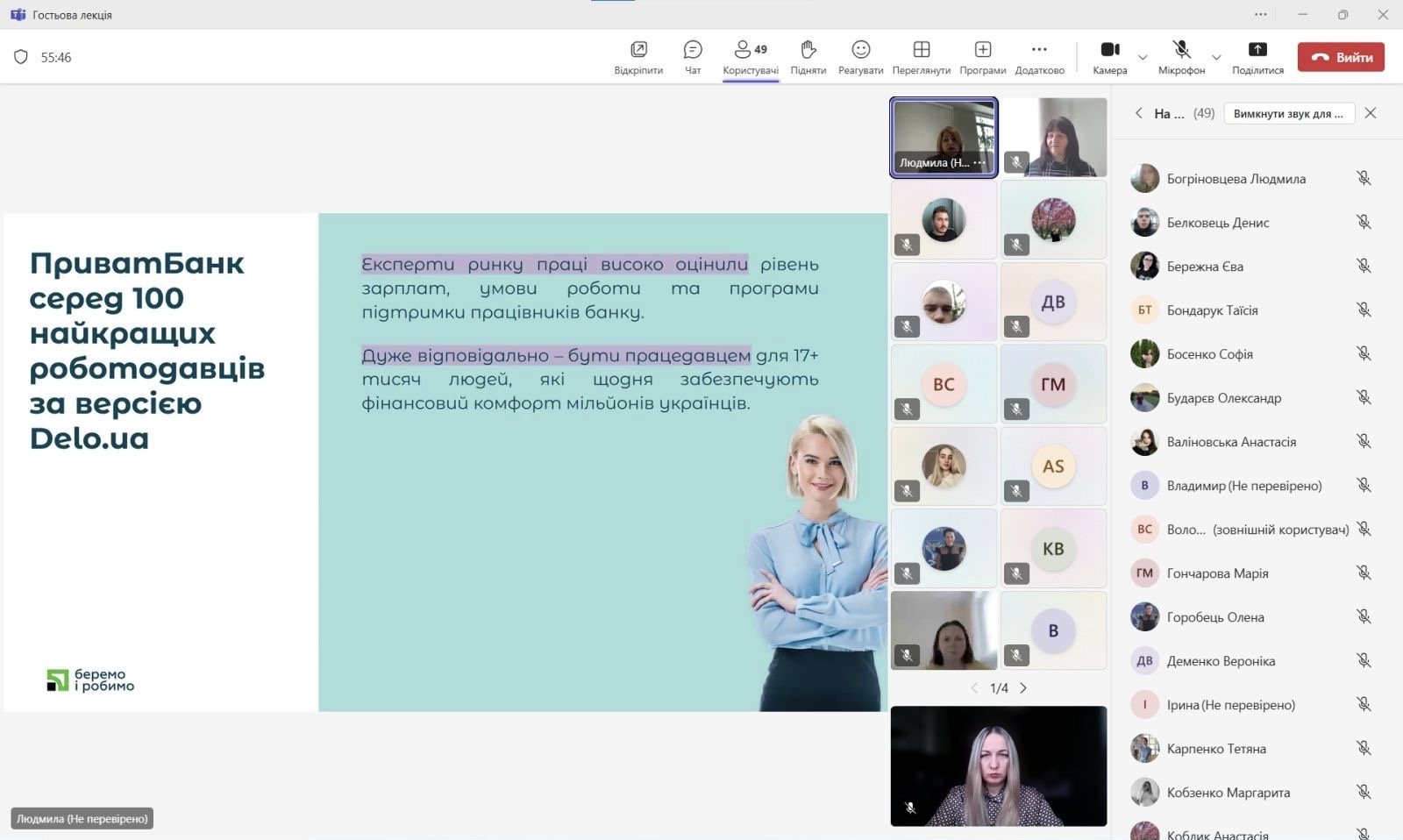Click the Raise hand (Підняти) icon
The image size is (1403, 840).
click(808, 57)
